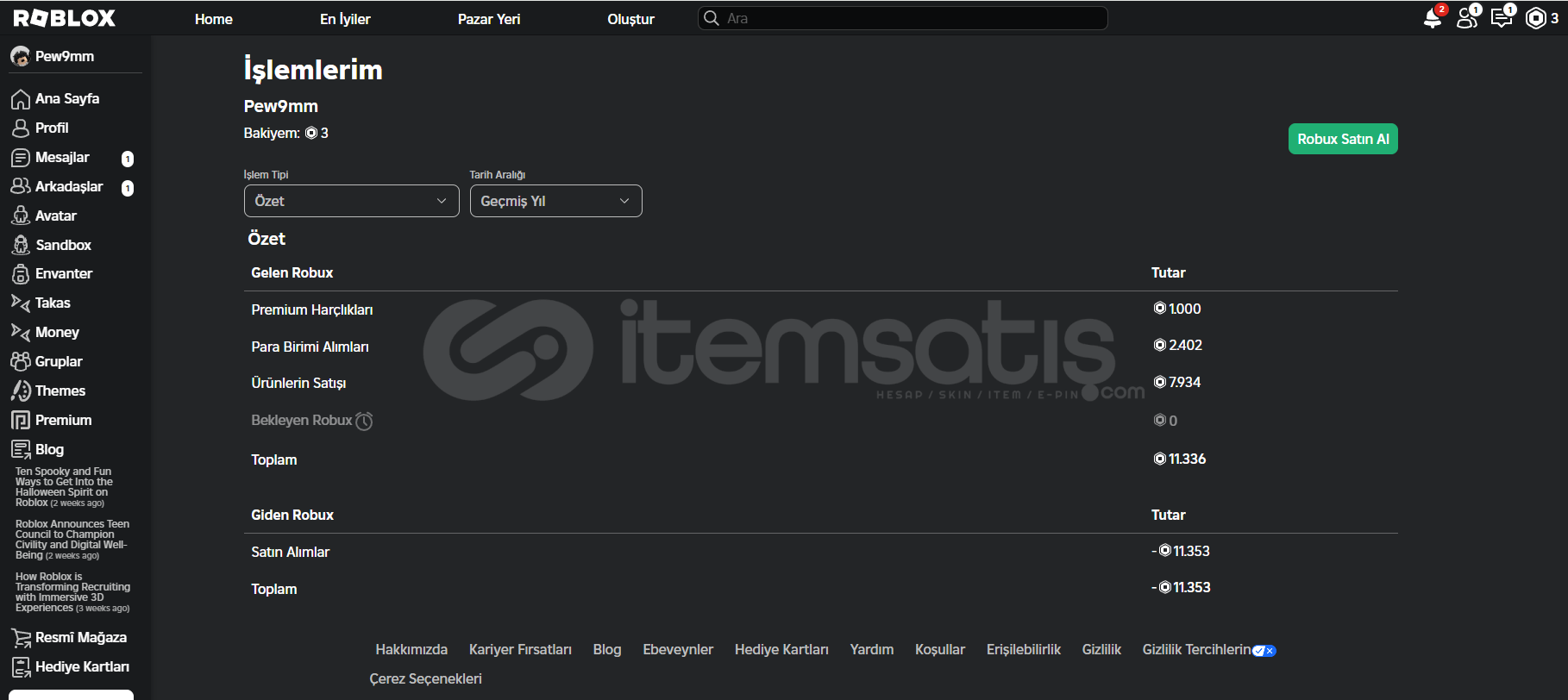Open Kariyer Fırsatları footer link

pyautogui.click(x=520, y=649)
